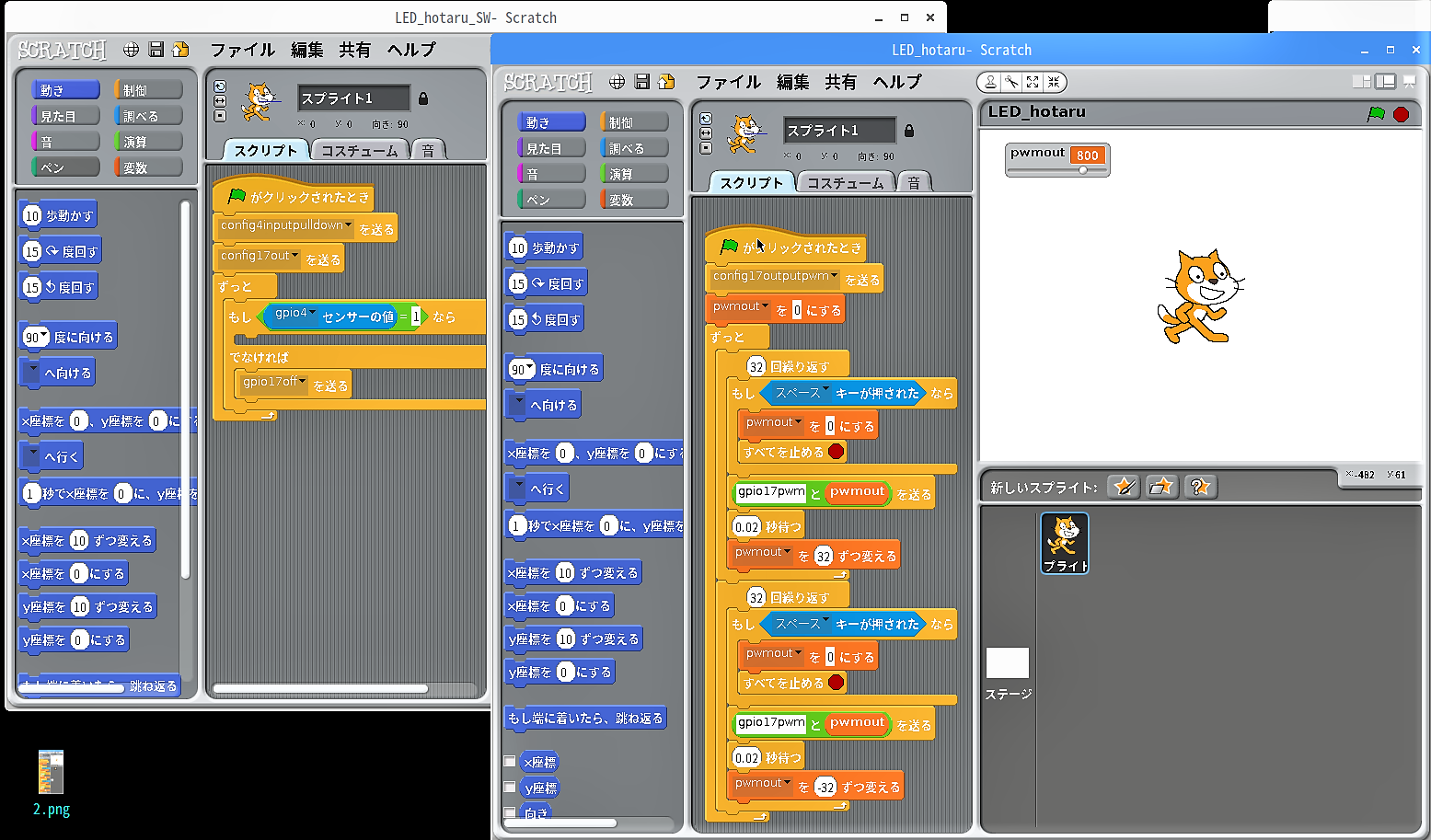Select 変数 block category in LED_hotaru
The image size is (1431, 840).
coord(634,199)
